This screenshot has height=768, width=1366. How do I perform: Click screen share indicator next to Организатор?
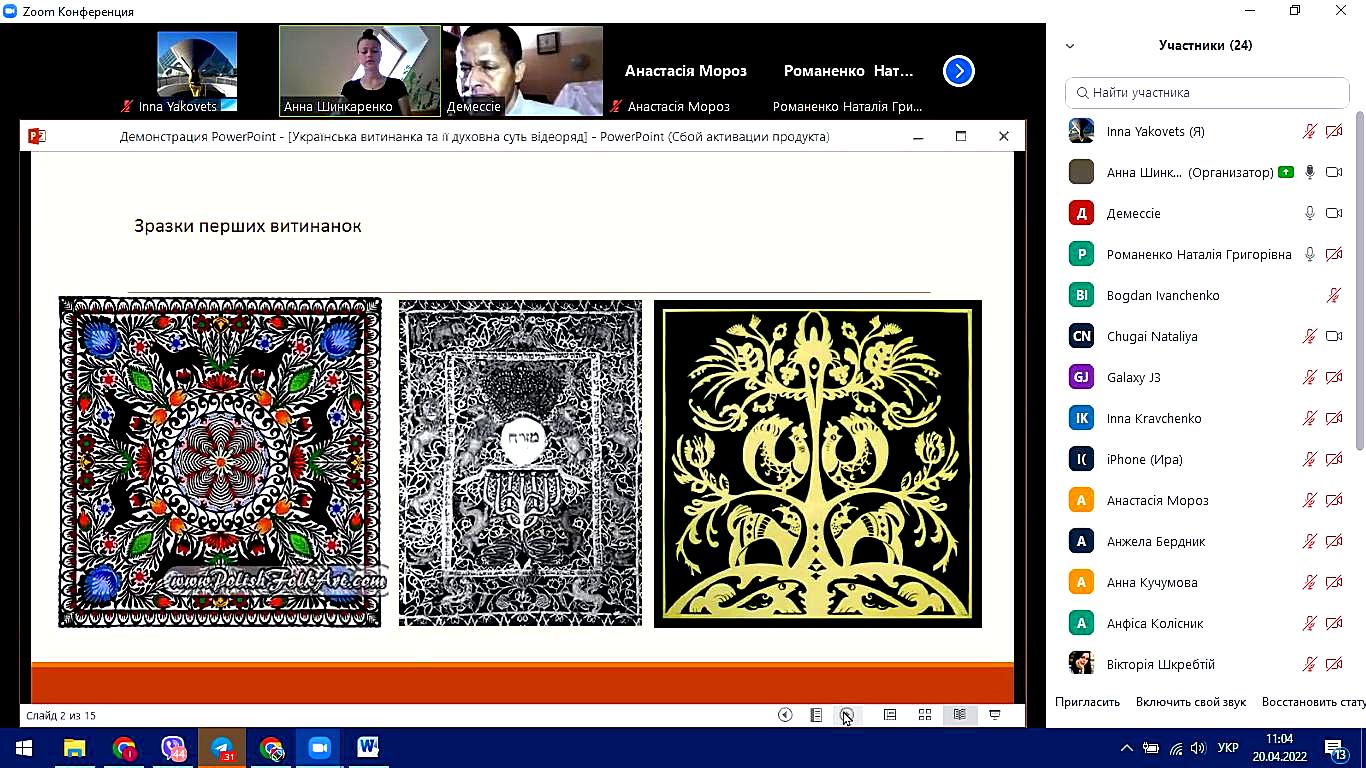pyautogui.click(x=1285, y=172)
